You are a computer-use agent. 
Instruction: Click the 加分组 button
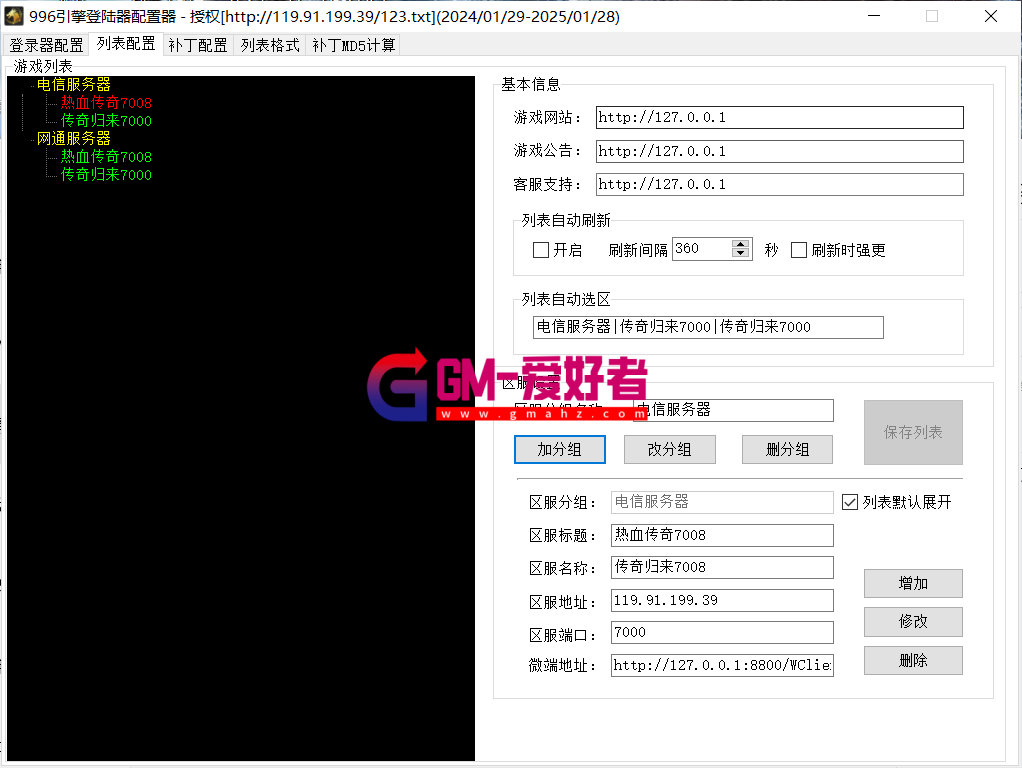[560, 450]
